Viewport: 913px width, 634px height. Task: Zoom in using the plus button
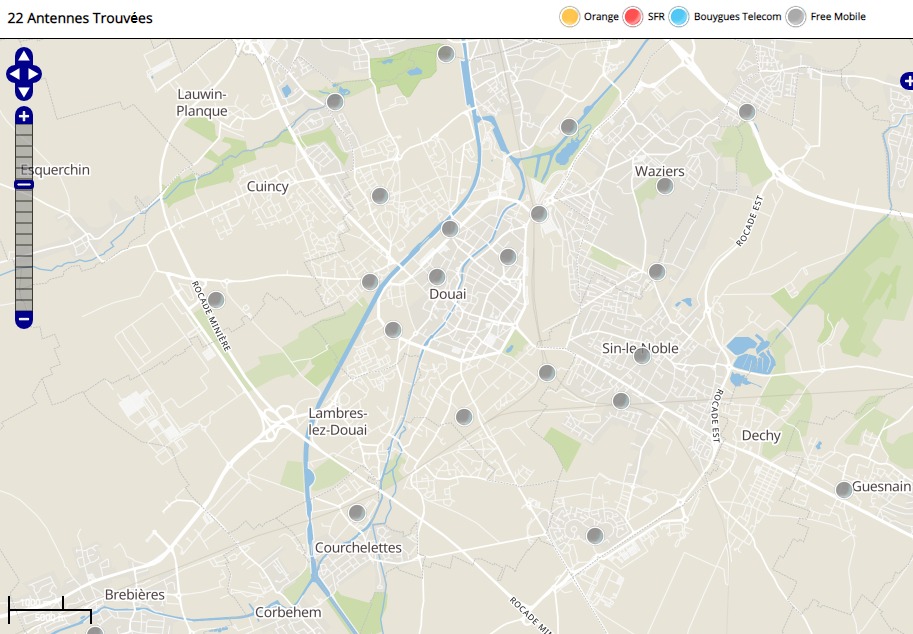[x=24, y=116]
